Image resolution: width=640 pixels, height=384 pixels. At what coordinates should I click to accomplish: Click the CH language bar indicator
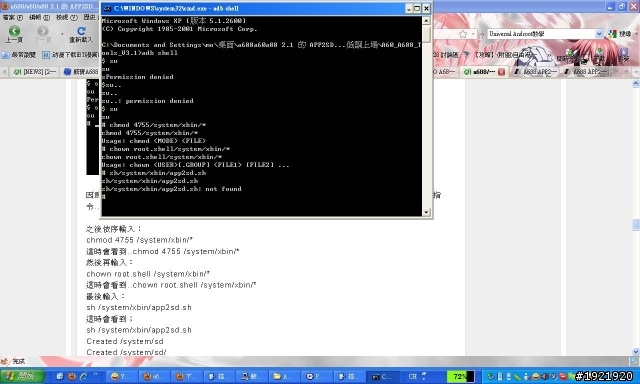[x=412, y=376]
